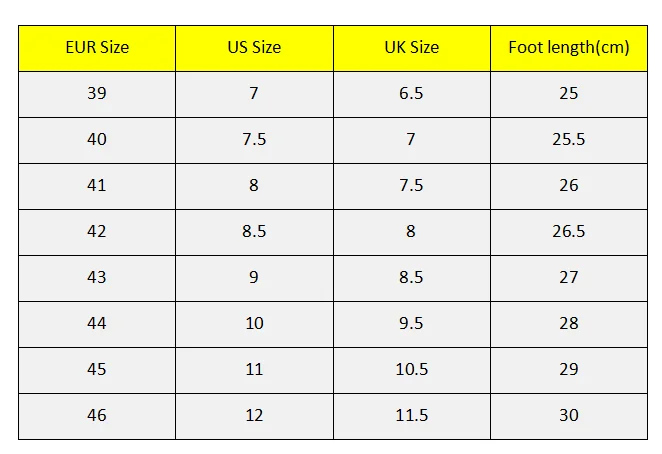This screenshot has width=662, height=454.
Task: Click the EUR Size header cell
Action: [x=97, y=48]
